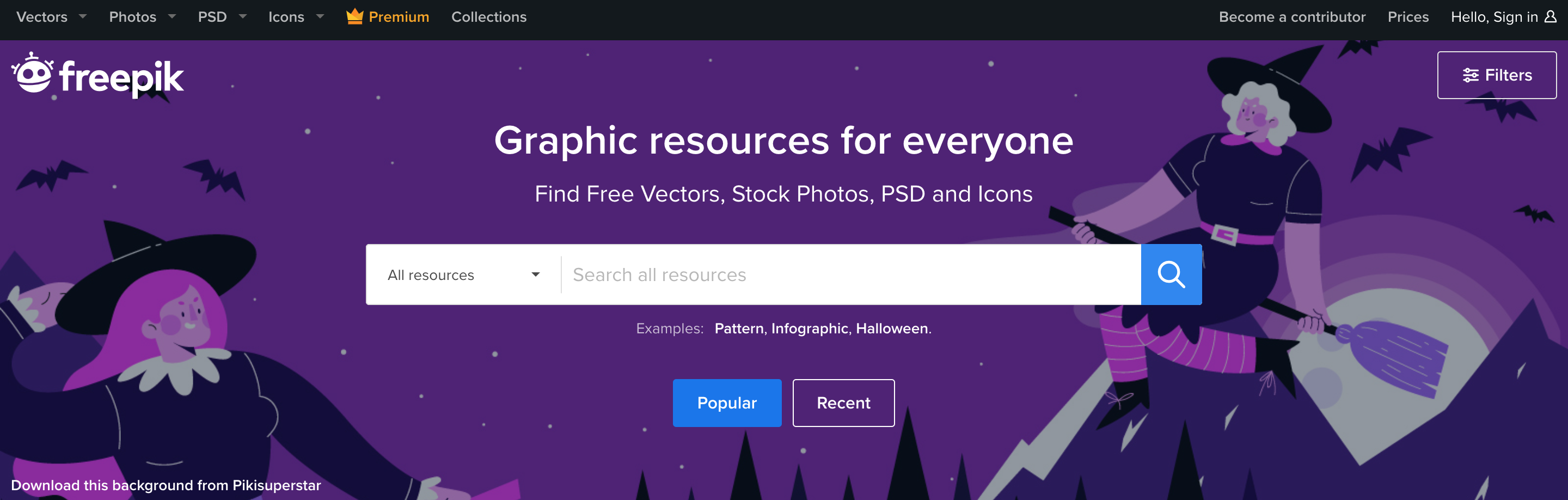1568x500 pixels.
Task: Click the user profile icon beside Sign in
Action: pyautogui.click(x=1551, y=16)
